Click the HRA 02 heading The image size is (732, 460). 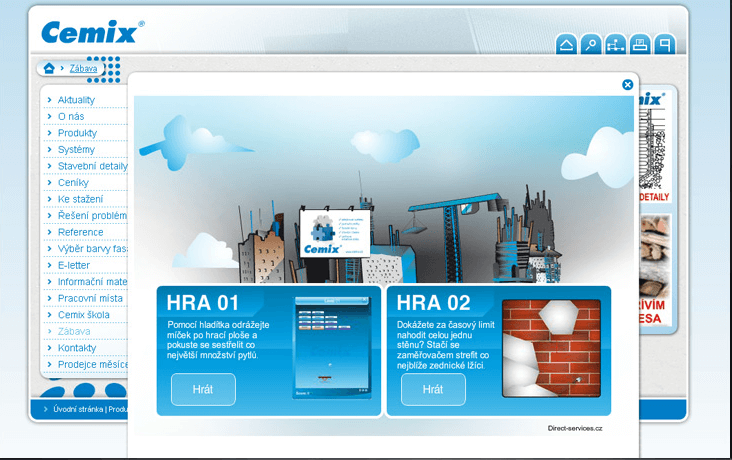[x=433, y=303]
